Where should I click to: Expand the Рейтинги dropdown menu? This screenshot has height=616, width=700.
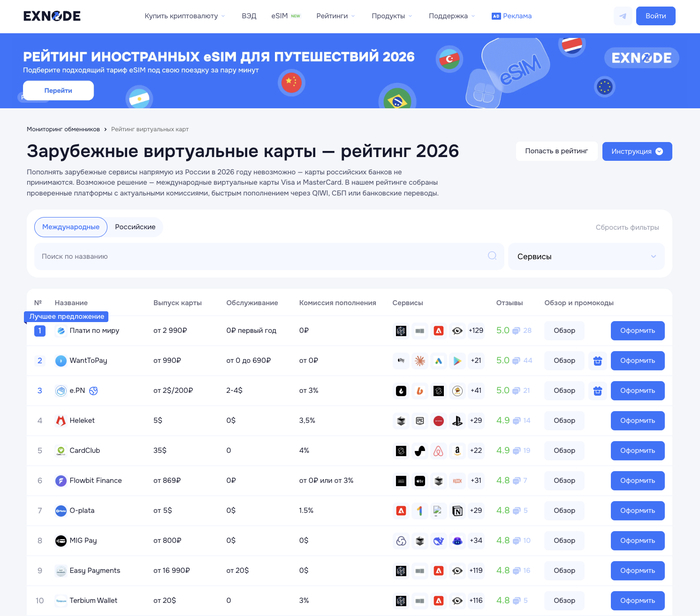(x=336, y=16)
